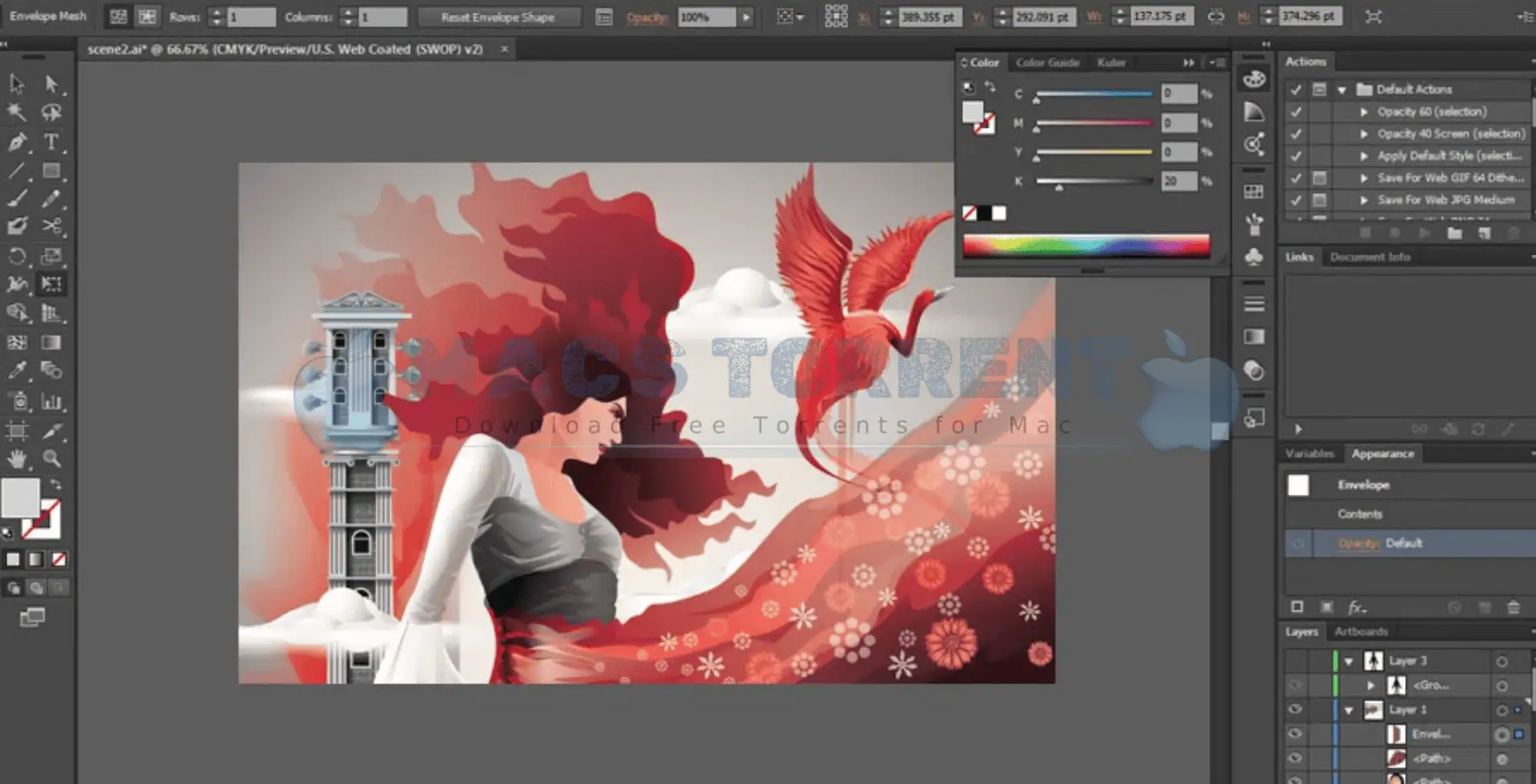Switch to the Color Guide tab
Viewport: 1536px width, 784px height.
click(x=1047, y=63)
